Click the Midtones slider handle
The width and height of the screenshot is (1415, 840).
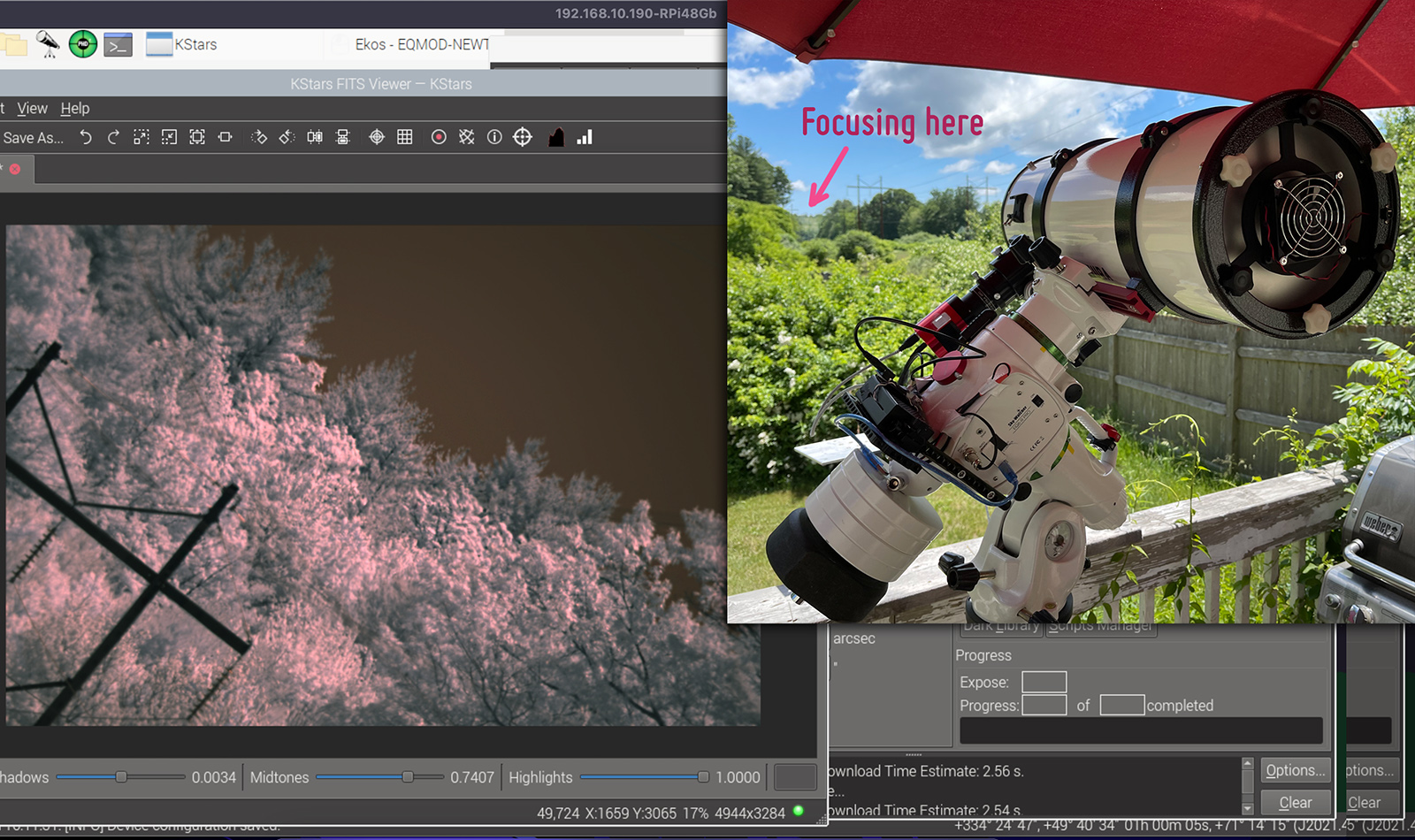pos(408,777)
